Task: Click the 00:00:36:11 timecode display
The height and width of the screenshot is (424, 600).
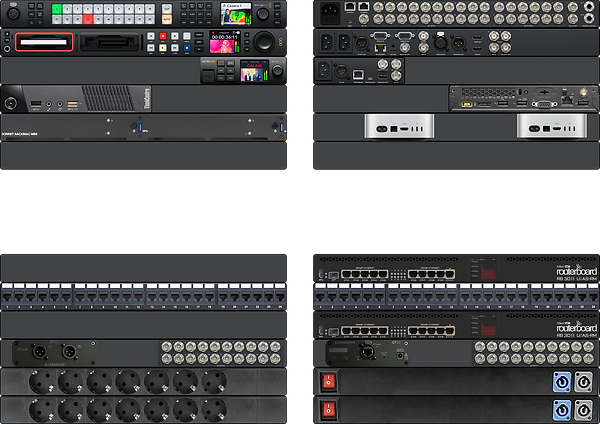Action: click(x=225, y=37)
